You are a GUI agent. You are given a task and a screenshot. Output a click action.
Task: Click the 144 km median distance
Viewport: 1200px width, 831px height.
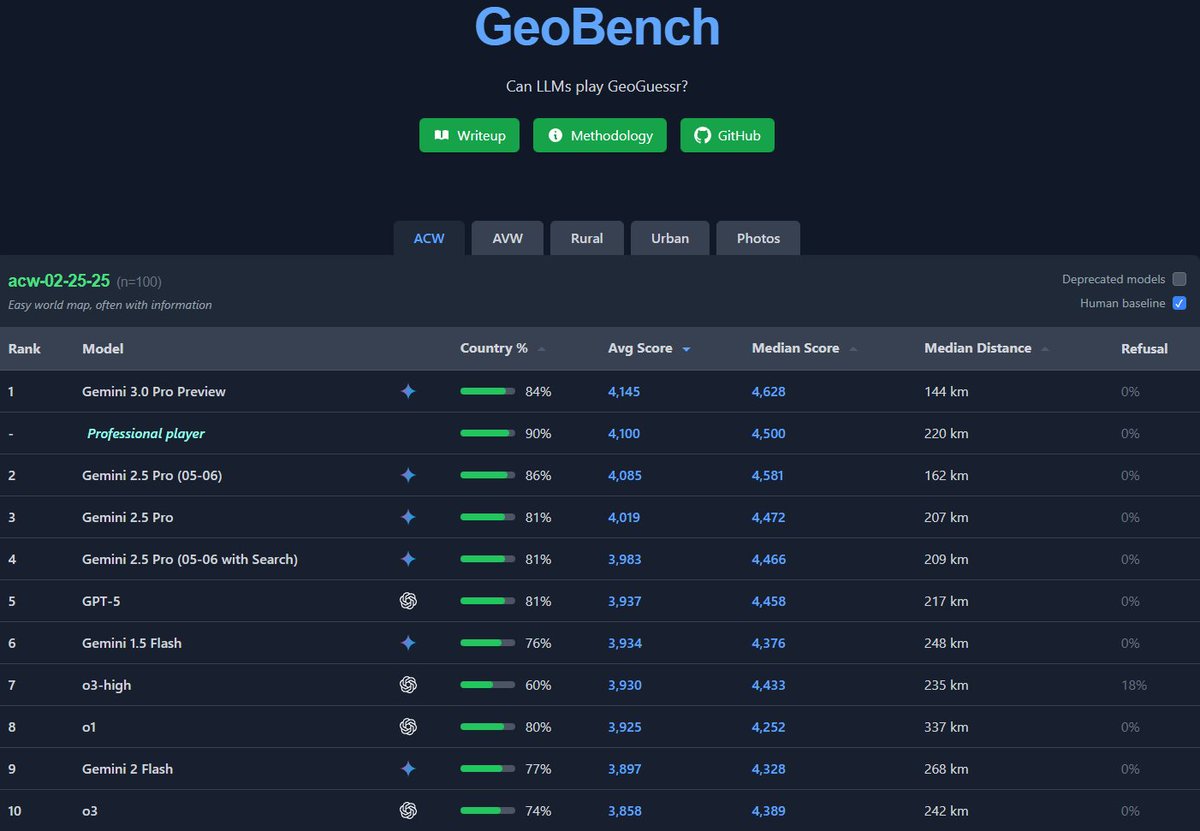[946, 392]
